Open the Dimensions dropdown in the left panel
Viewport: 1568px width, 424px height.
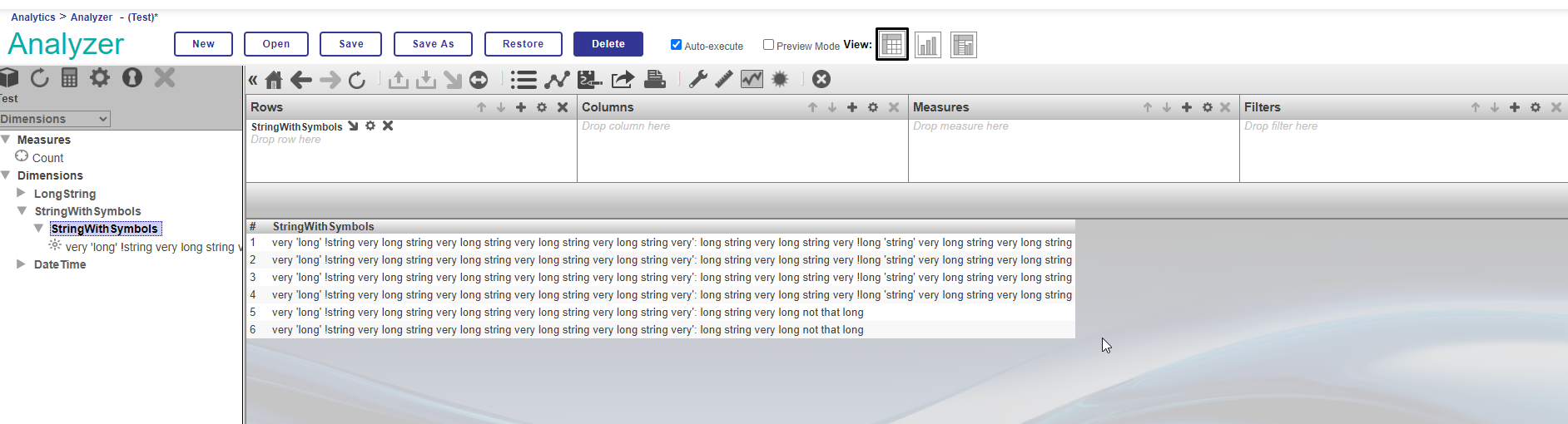click(55, 119)
